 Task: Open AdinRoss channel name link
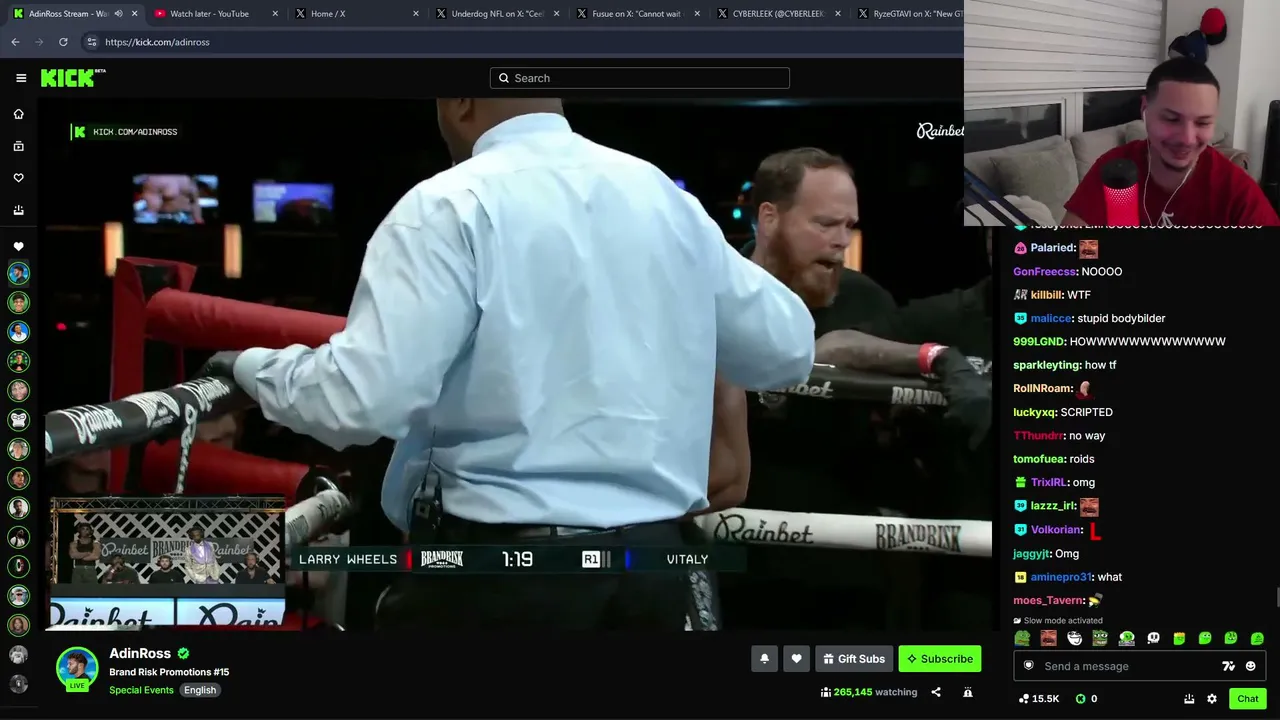pos(140,654)
